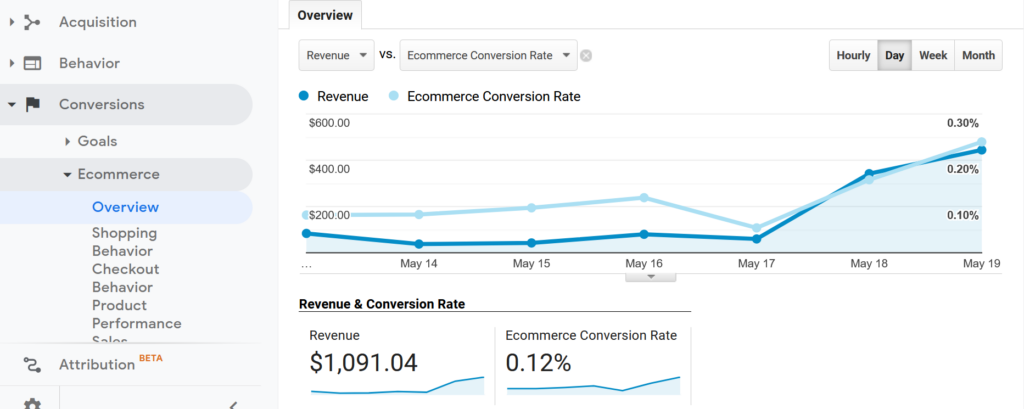1024x409 pixels.
Task: Click the Attribution path icon
Action: 32,364
